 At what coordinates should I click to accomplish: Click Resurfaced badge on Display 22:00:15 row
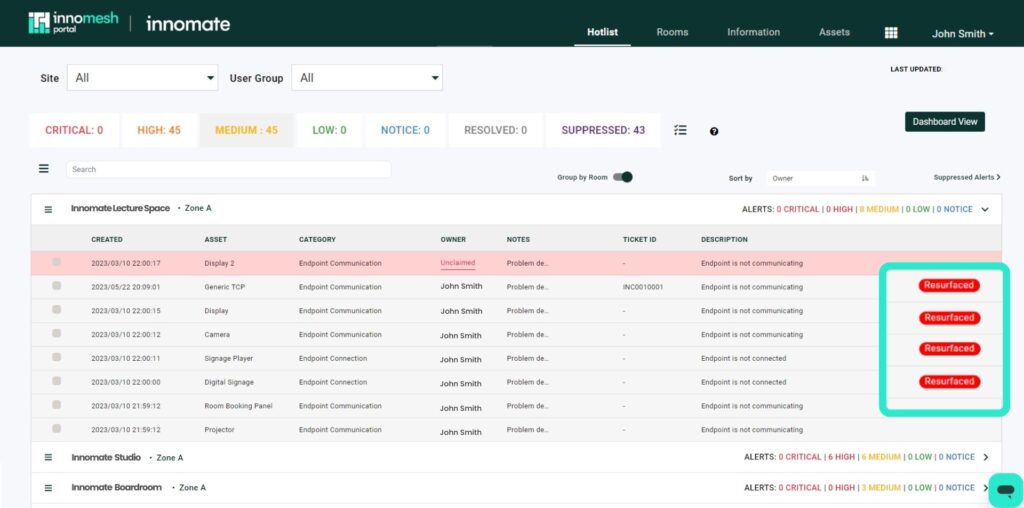(x=949, y=317)
